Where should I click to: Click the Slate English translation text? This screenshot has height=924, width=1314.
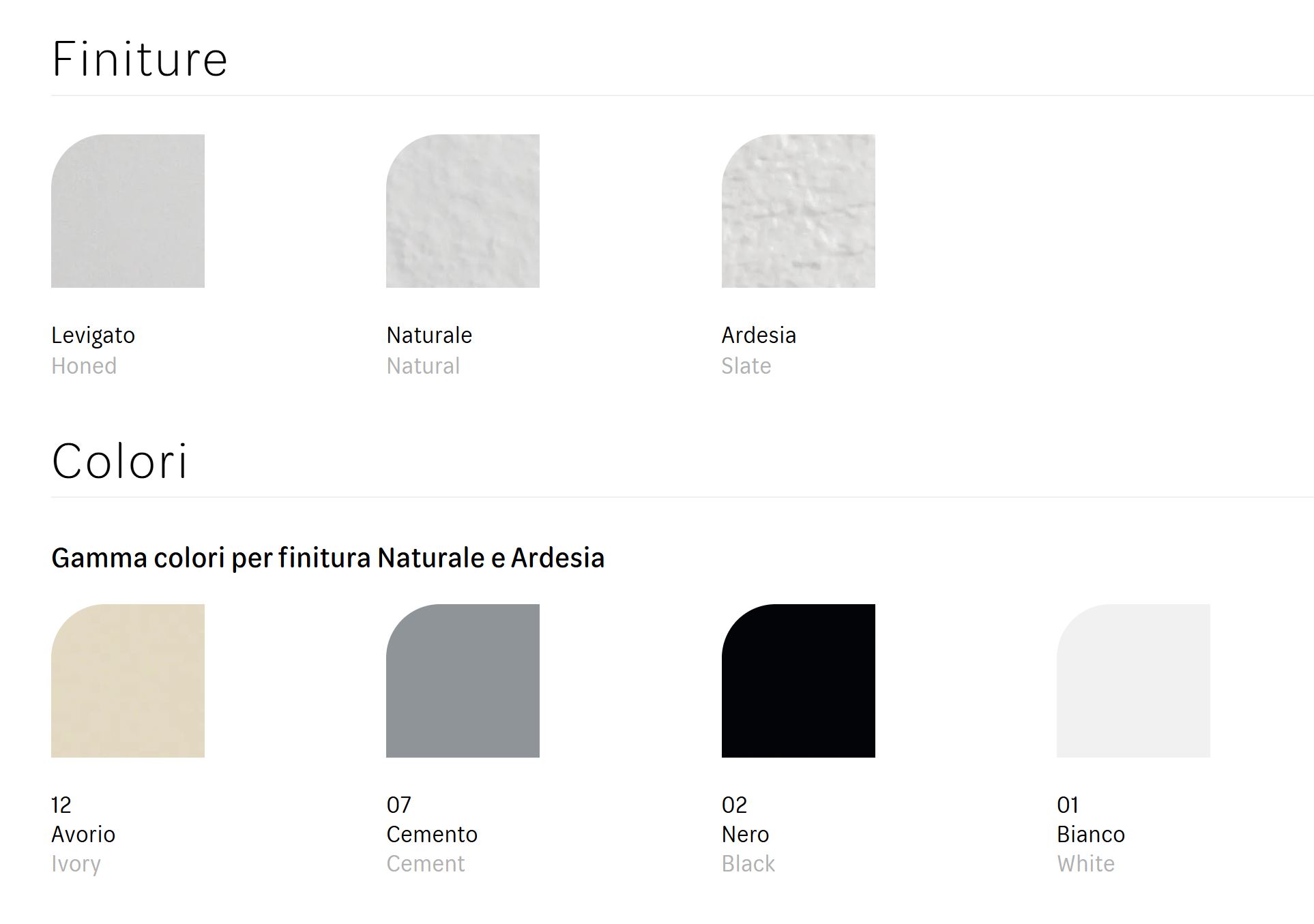click(x=746, y=366)
